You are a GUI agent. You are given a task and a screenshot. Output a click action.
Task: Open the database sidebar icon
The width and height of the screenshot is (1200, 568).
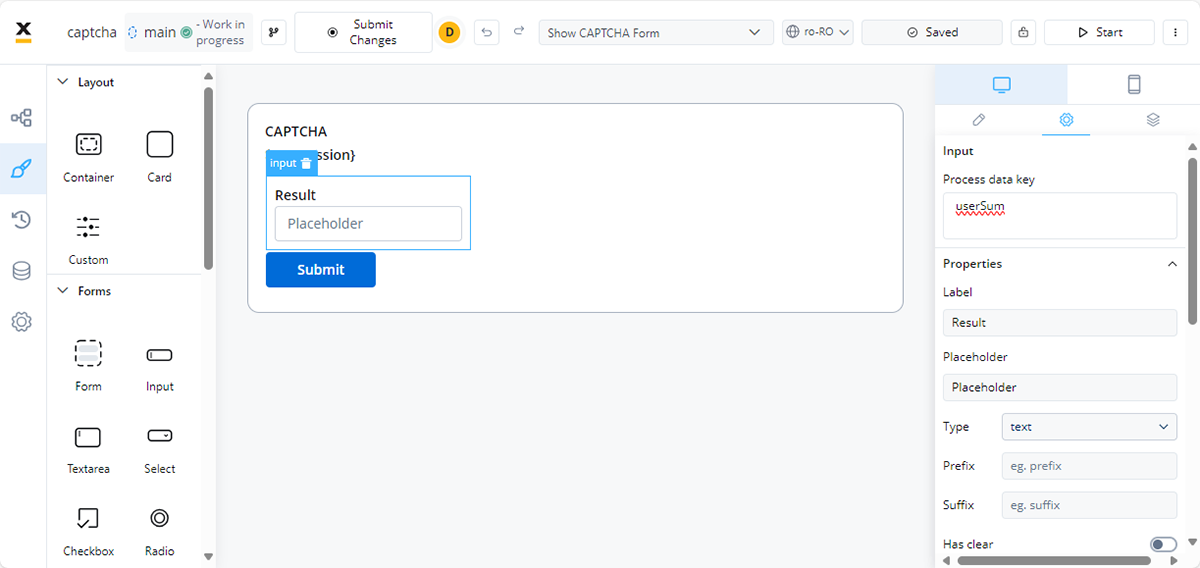[x=22, y=271]
